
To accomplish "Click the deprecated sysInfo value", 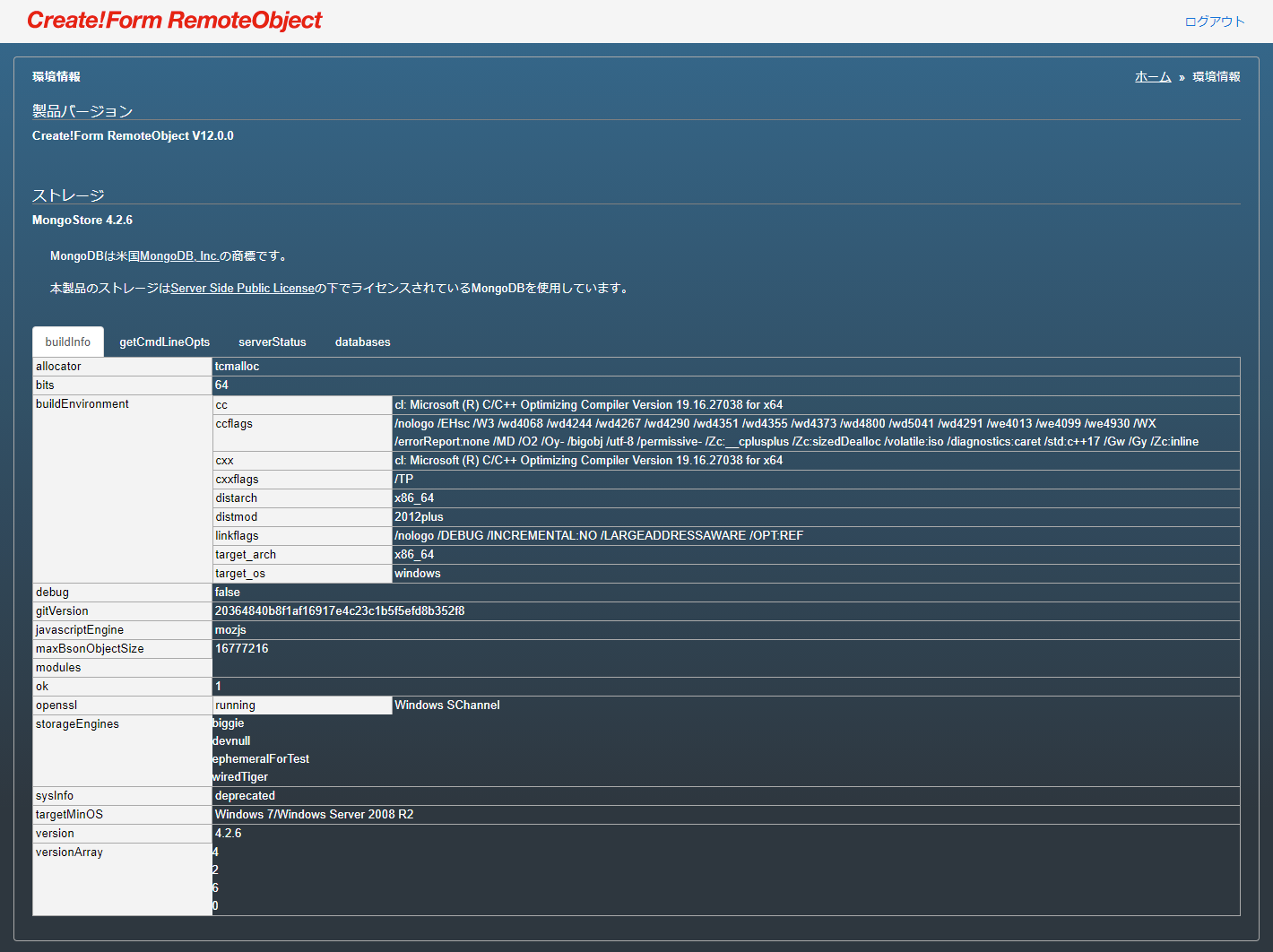I will coord(726,796).
